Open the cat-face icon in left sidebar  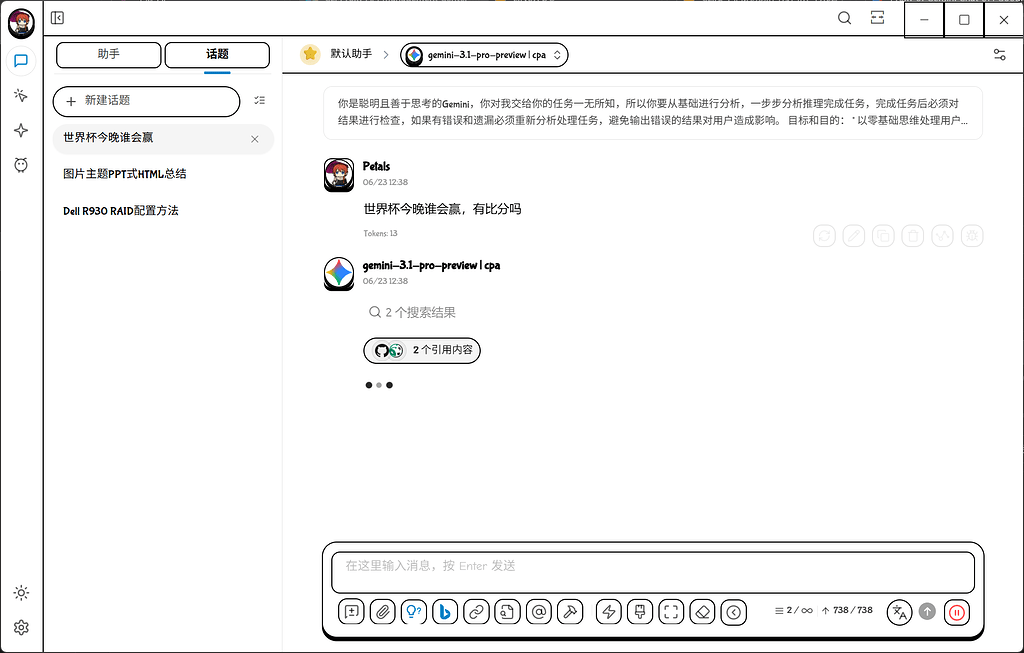[21, 165]
